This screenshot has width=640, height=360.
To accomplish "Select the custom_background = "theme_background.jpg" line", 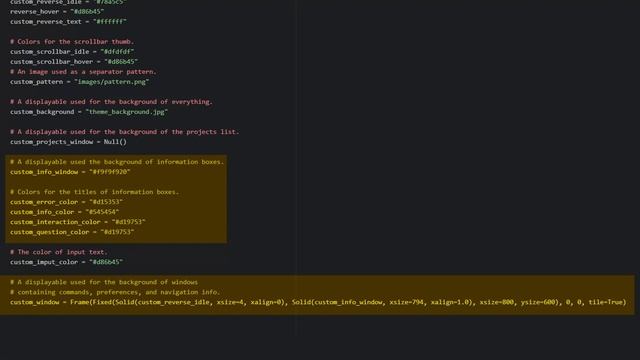I will 89,112.
